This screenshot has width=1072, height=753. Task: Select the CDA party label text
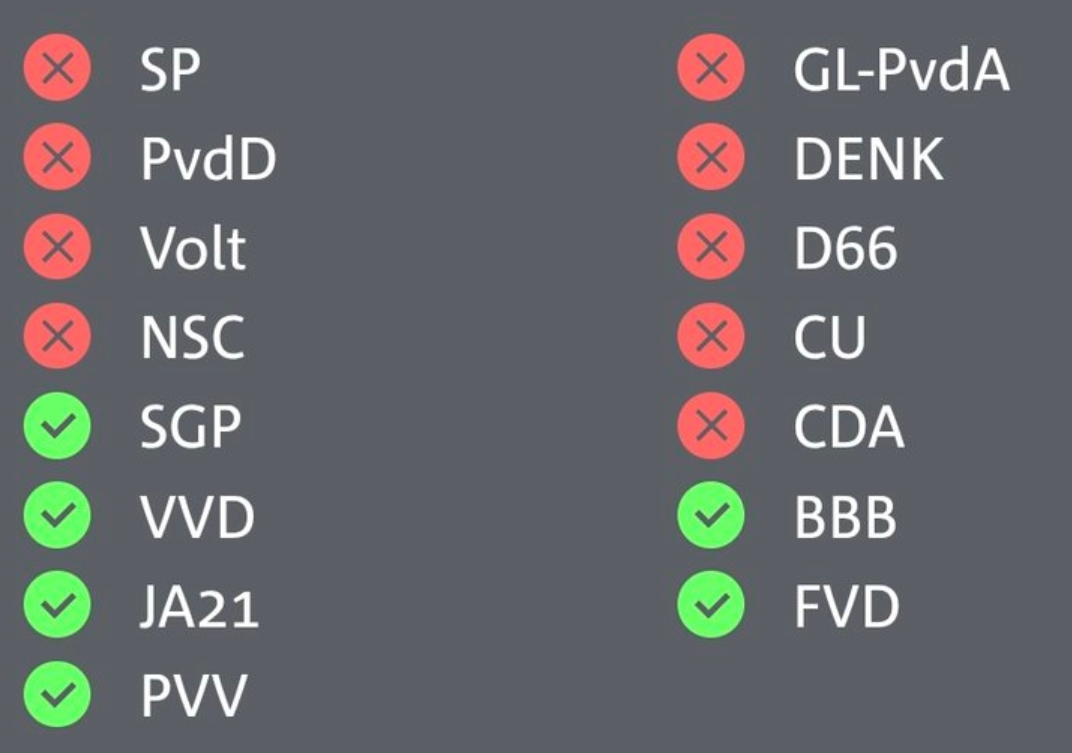tap(848, 427)
